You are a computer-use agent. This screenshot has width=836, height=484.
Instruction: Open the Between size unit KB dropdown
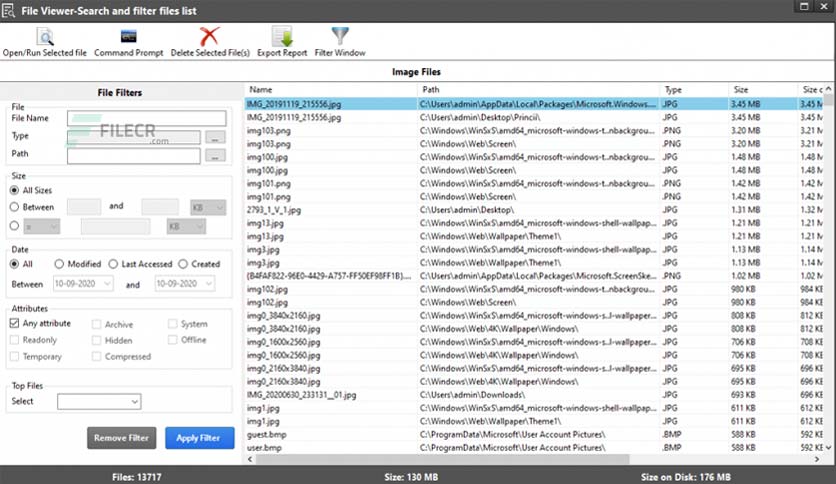(x=208, y=207)
